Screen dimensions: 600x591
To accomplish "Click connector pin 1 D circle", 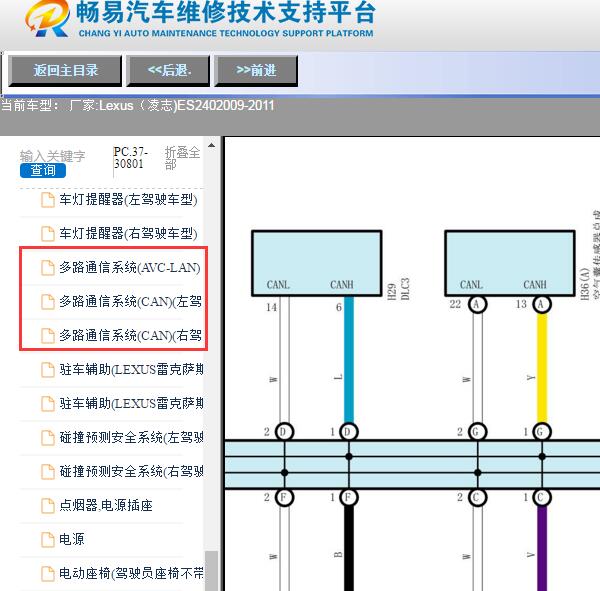I will point(349,432).
